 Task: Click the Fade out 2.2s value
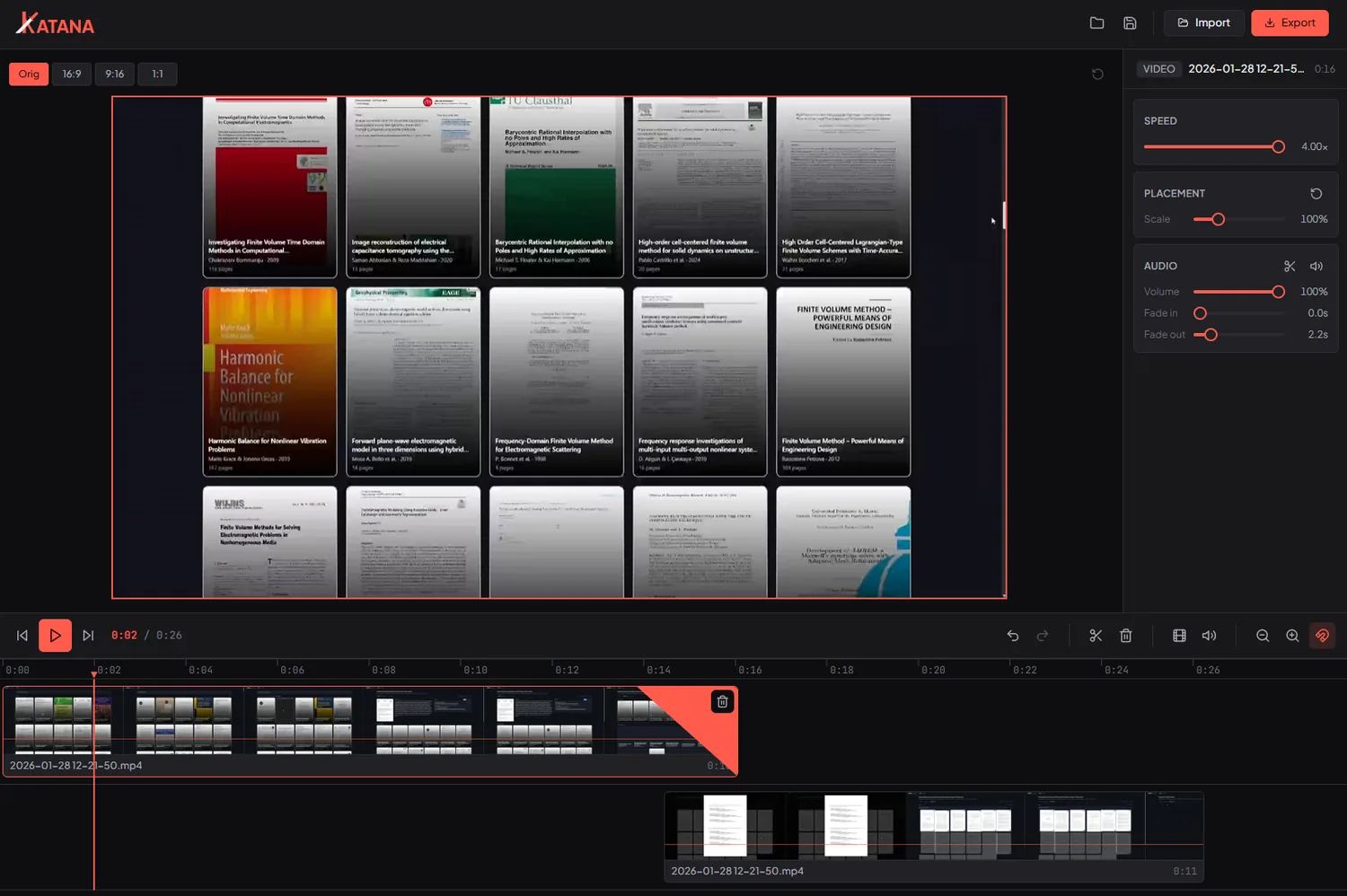pos(1317,335)
